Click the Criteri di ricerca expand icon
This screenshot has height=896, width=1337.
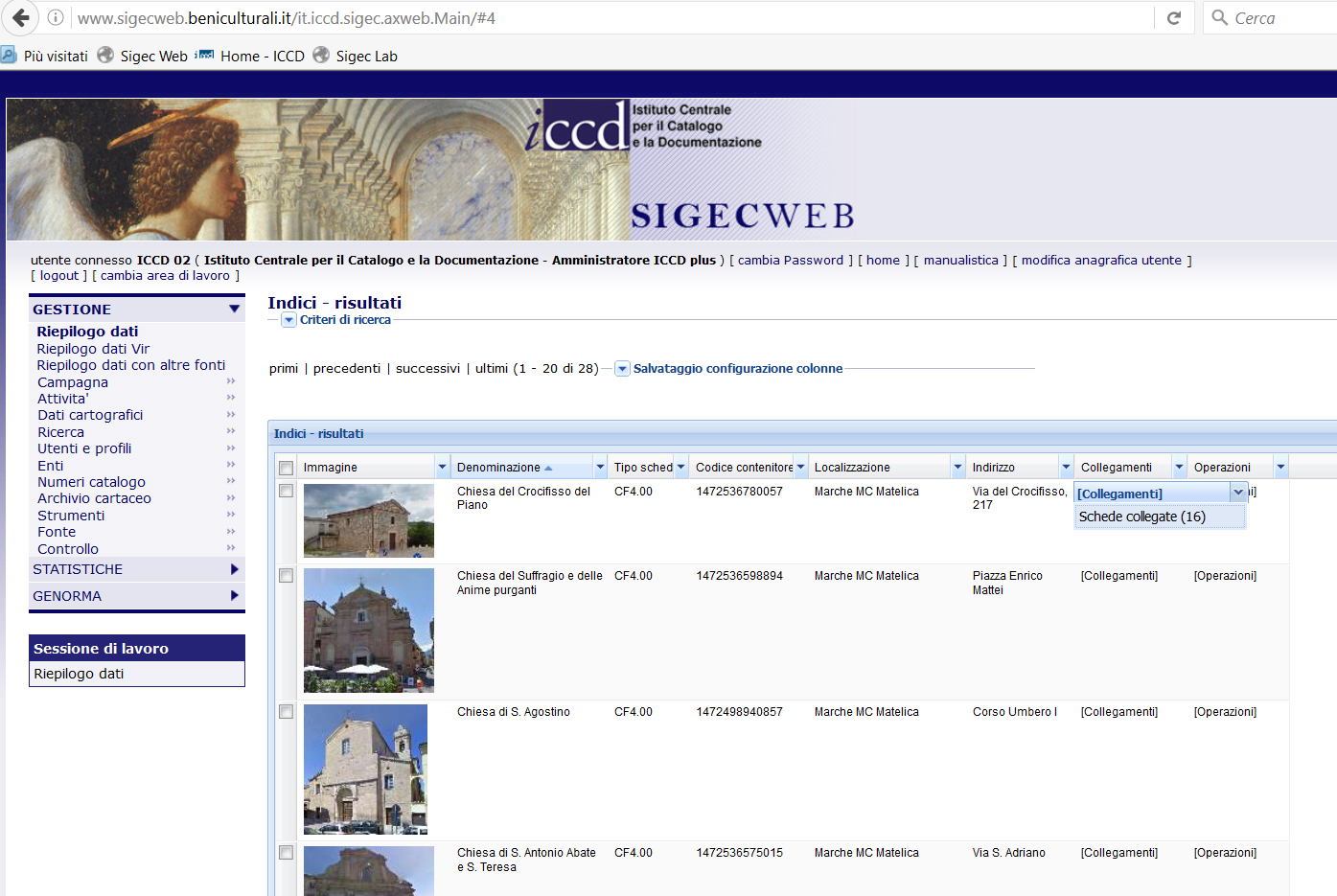pyautogui.click(x=288, y=320)
